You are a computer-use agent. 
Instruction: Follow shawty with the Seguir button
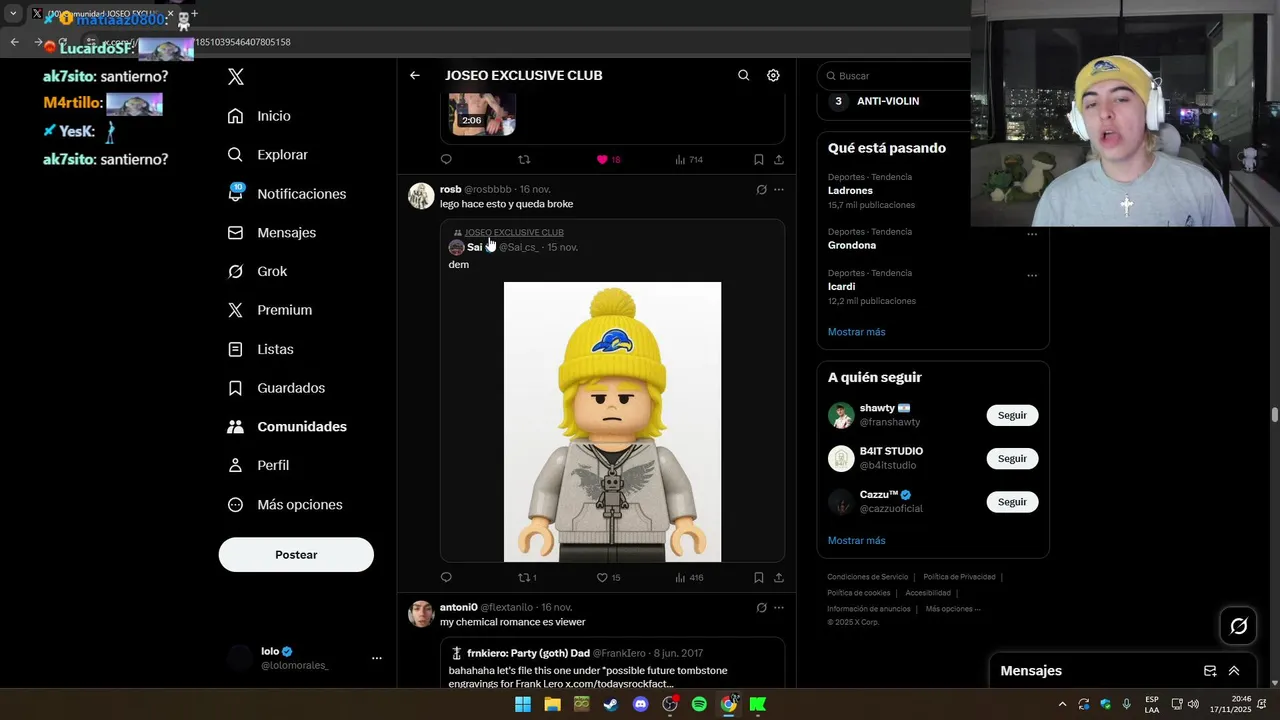pyautogui.click(x=1012, y=415)
